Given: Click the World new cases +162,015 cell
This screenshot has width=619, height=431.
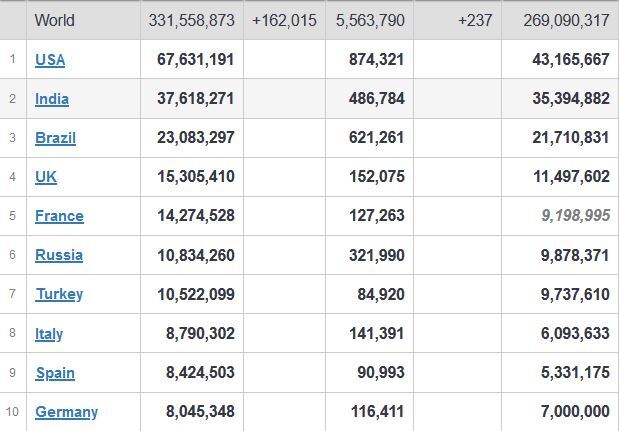Looking at the screenshot, I should (284, 21).
